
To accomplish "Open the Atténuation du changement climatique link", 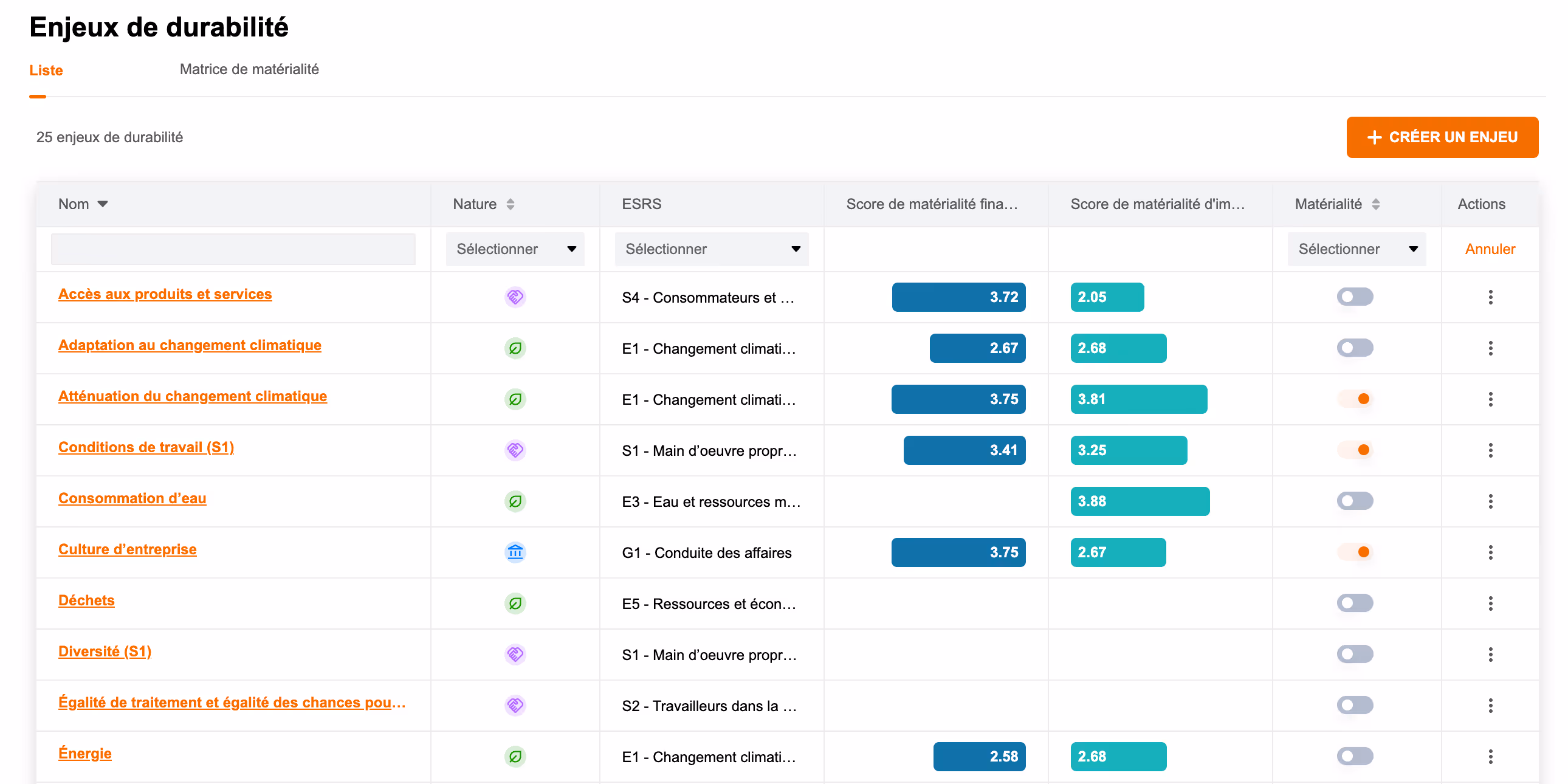I will tap(192, 396).
